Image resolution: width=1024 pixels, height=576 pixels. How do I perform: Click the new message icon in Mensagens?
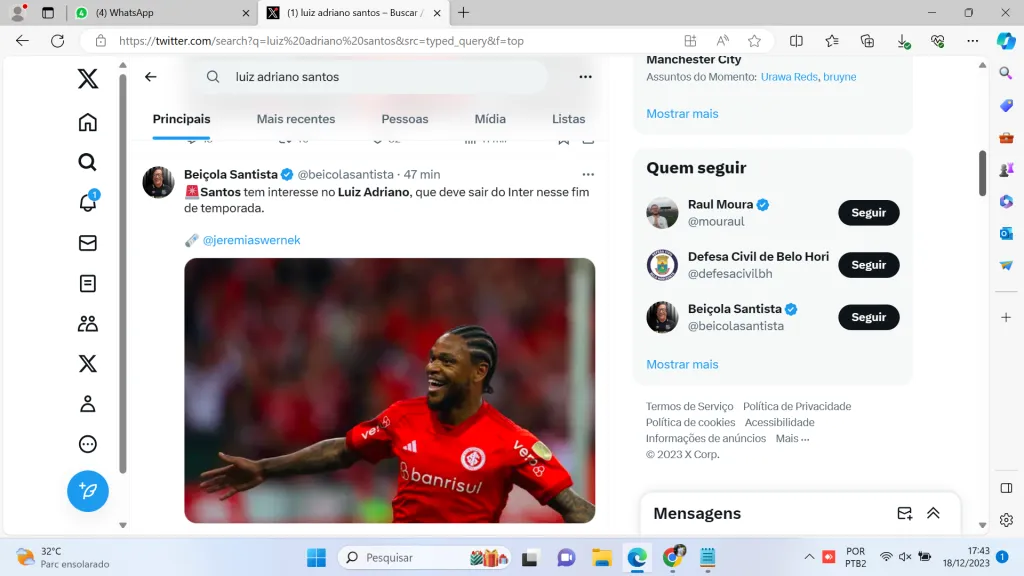point(904,513)
